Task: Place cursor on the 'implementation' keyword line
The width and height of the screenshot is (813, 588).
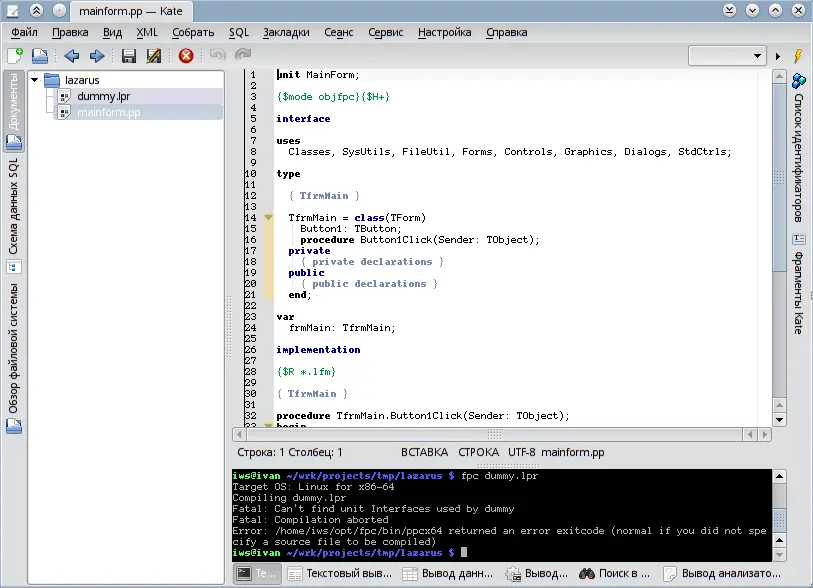Action: click(318, 350)
